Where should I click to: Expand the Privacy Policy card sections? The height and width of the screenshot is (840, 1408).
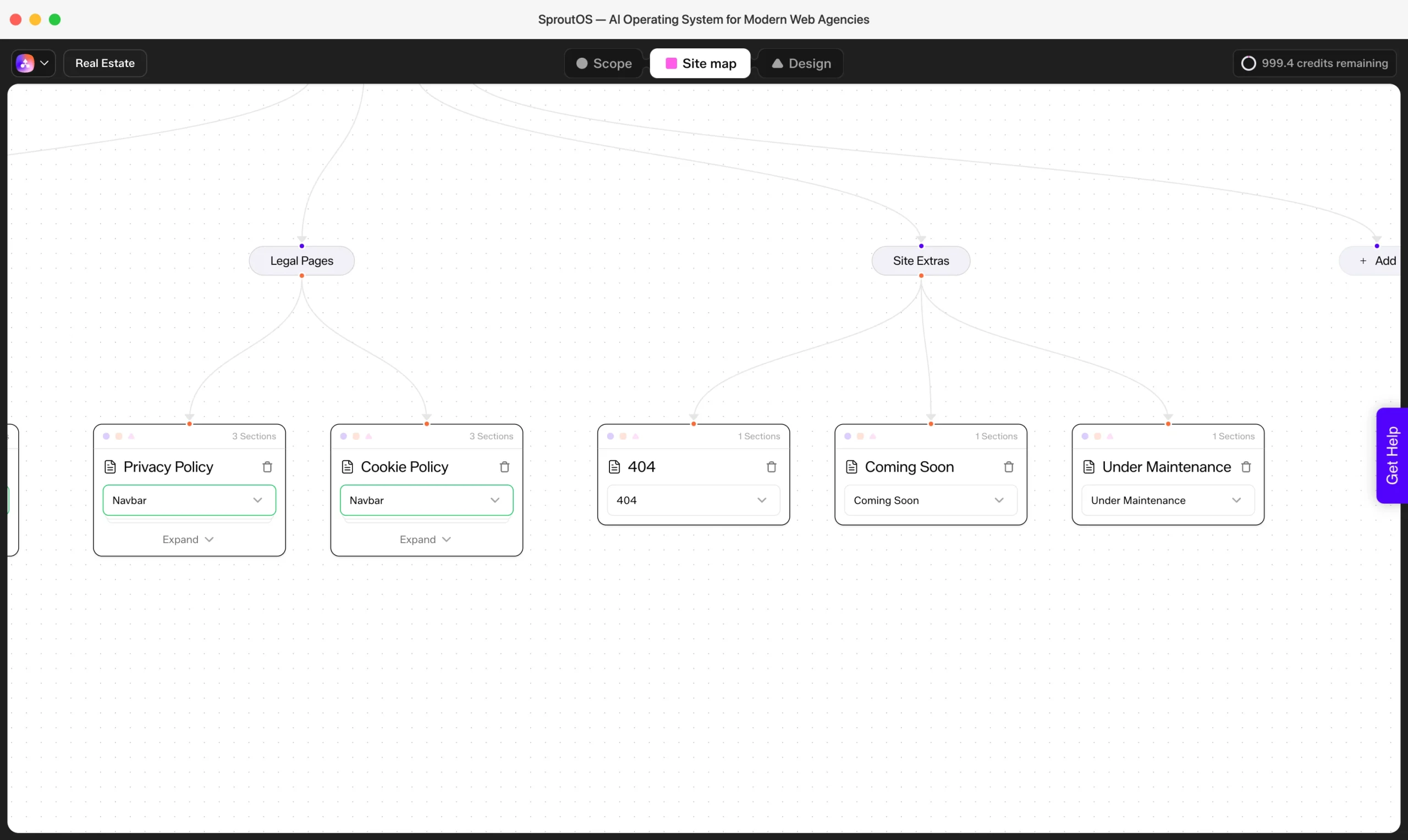188,539
